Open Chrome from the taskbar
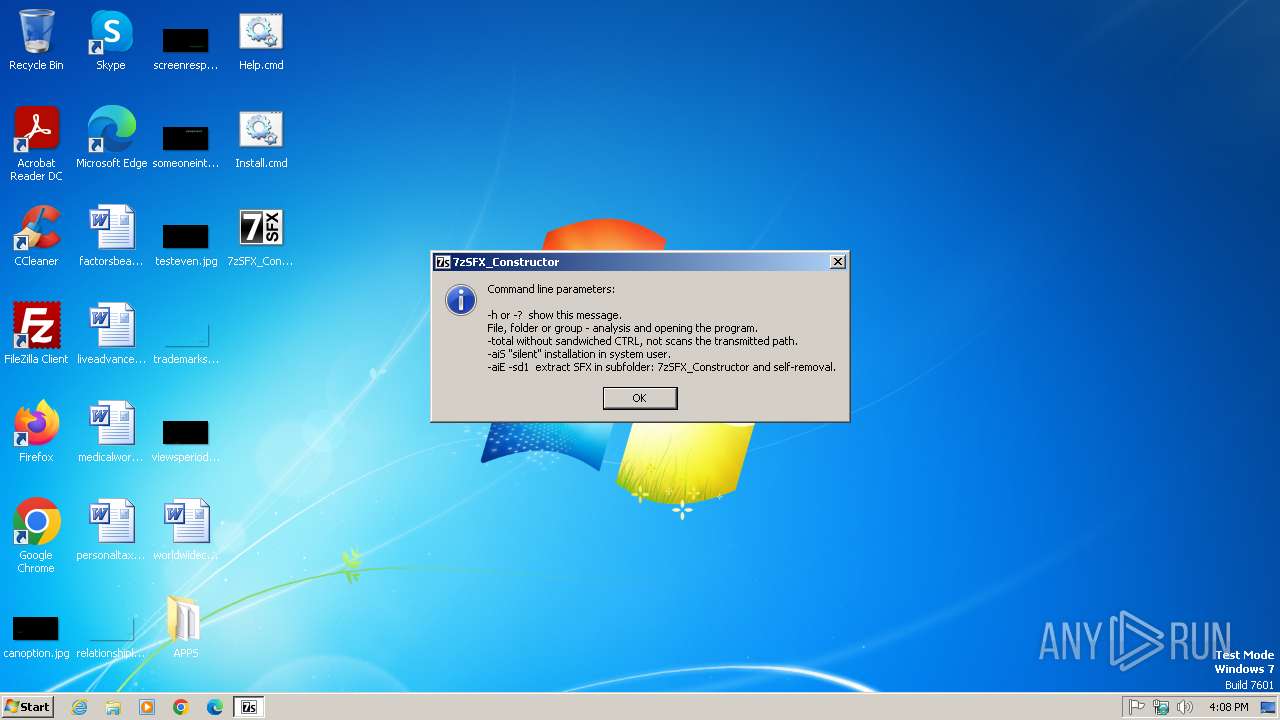Image resolution: width=1280 pixels, height=720 pixels. [x=181, y=707]
